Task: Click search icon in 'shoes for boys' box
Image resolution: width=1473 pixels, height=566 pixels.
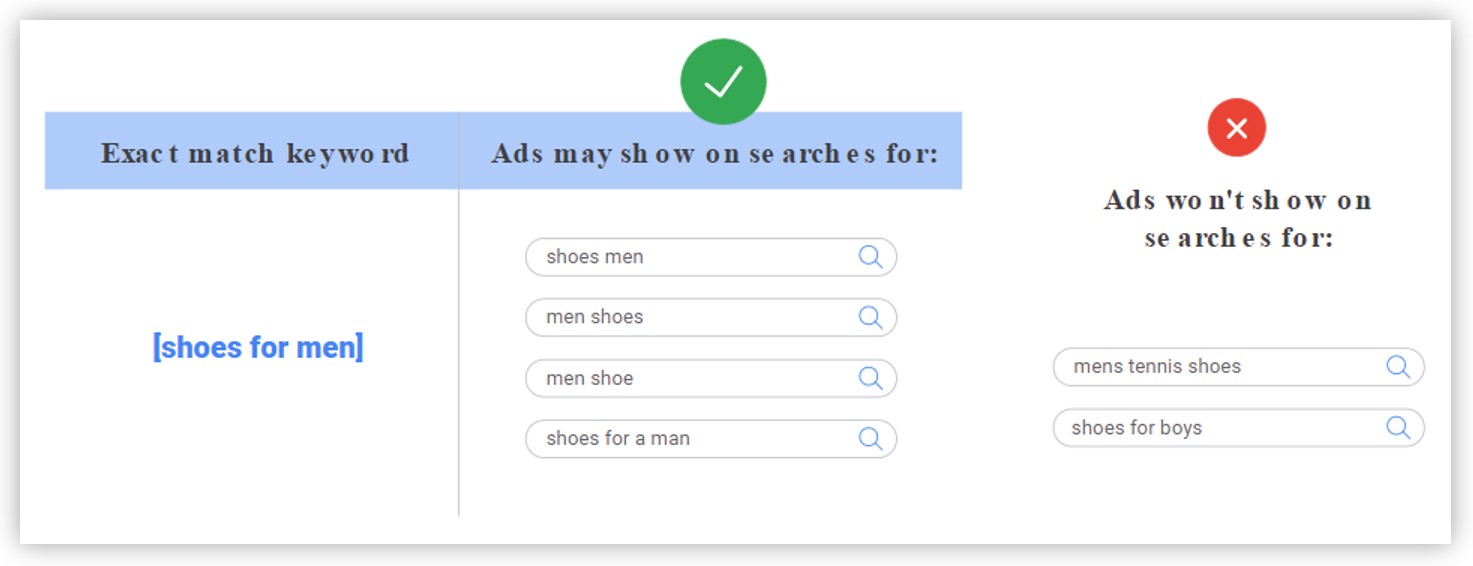Action: (1398, 428)
